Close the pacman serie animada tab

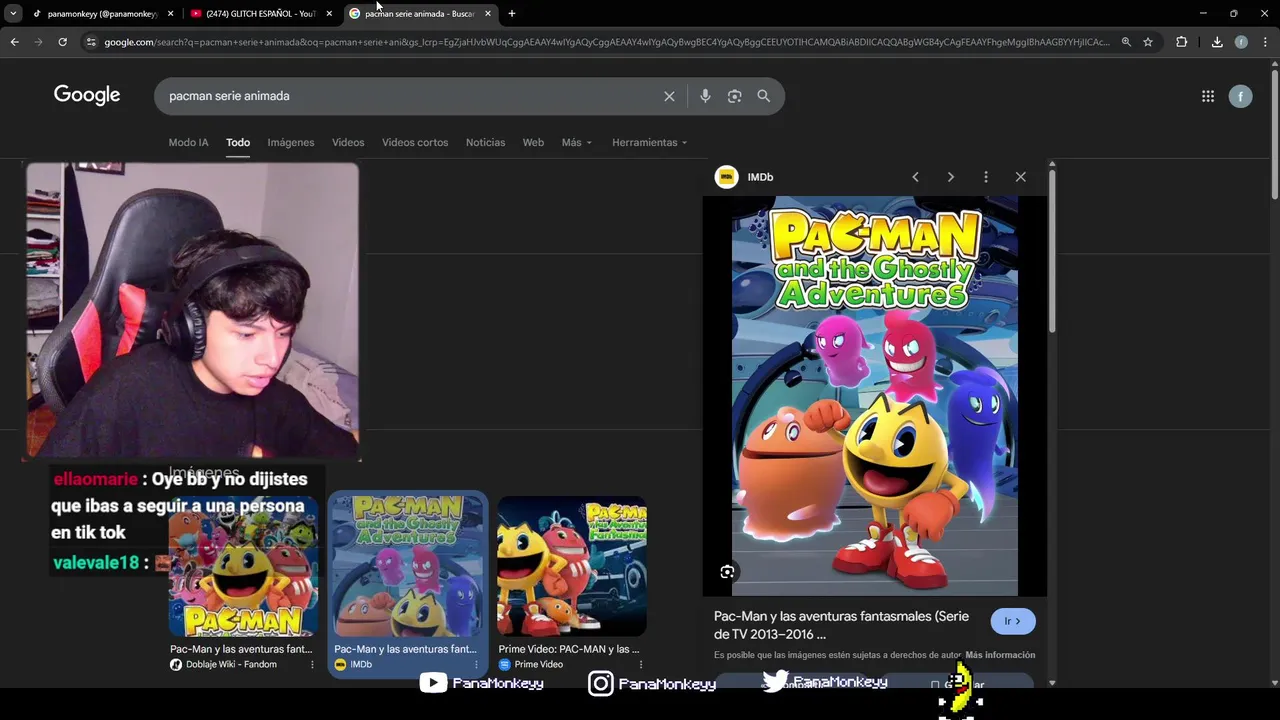(x=488, y=13)
